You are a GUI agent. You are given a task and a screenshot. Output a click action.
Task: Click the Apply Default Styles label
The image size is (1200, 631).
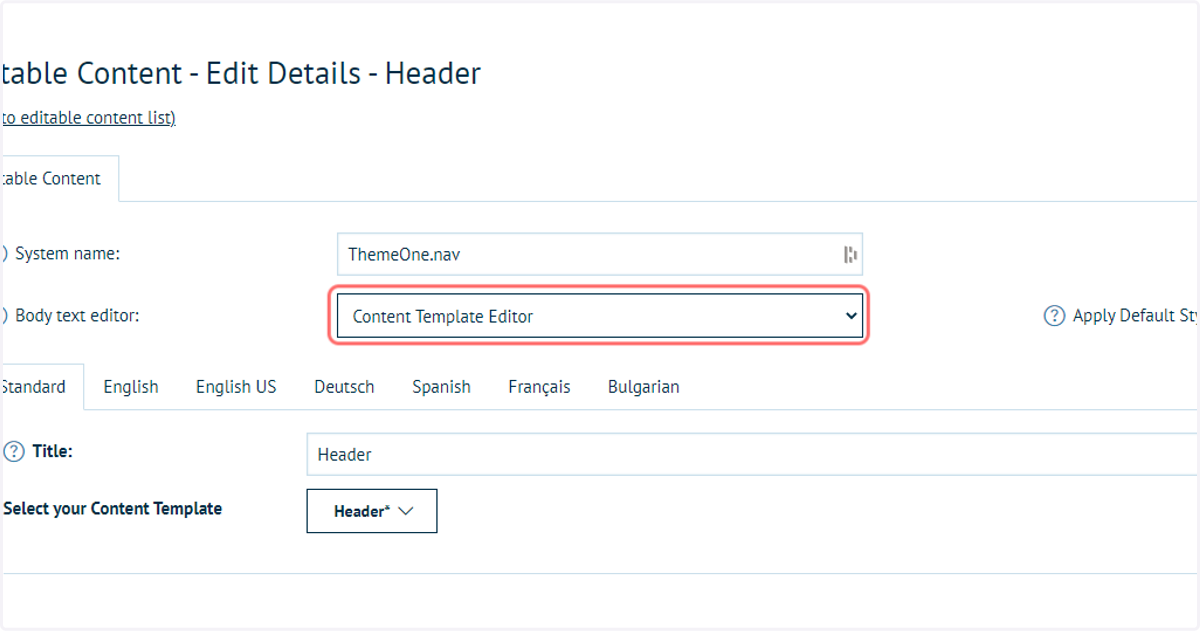[1136, 316]
